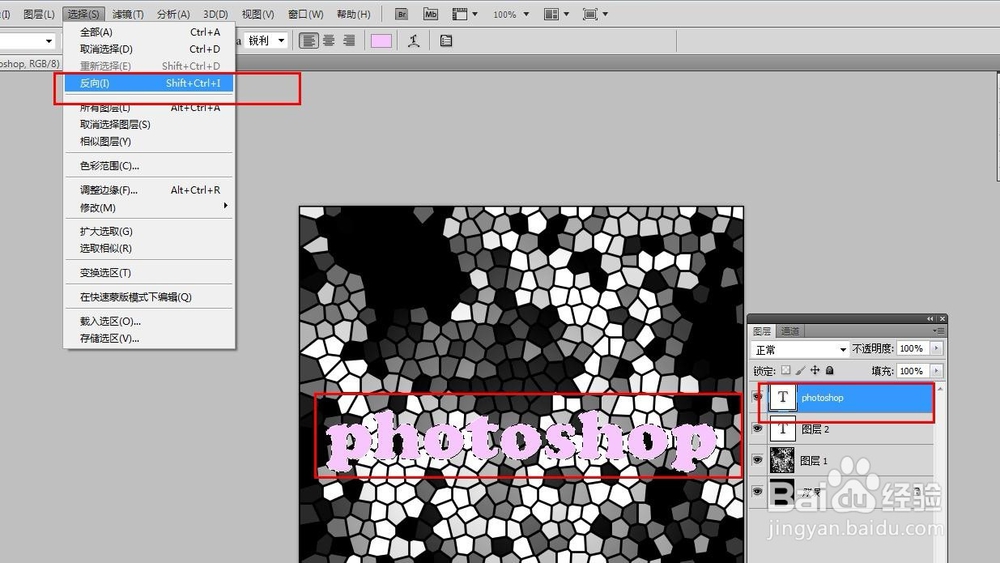The height and width of the screenshot is (563, 1000).
Task: Lock transparent pixels in Layers panel
Action: pos(786,370)
